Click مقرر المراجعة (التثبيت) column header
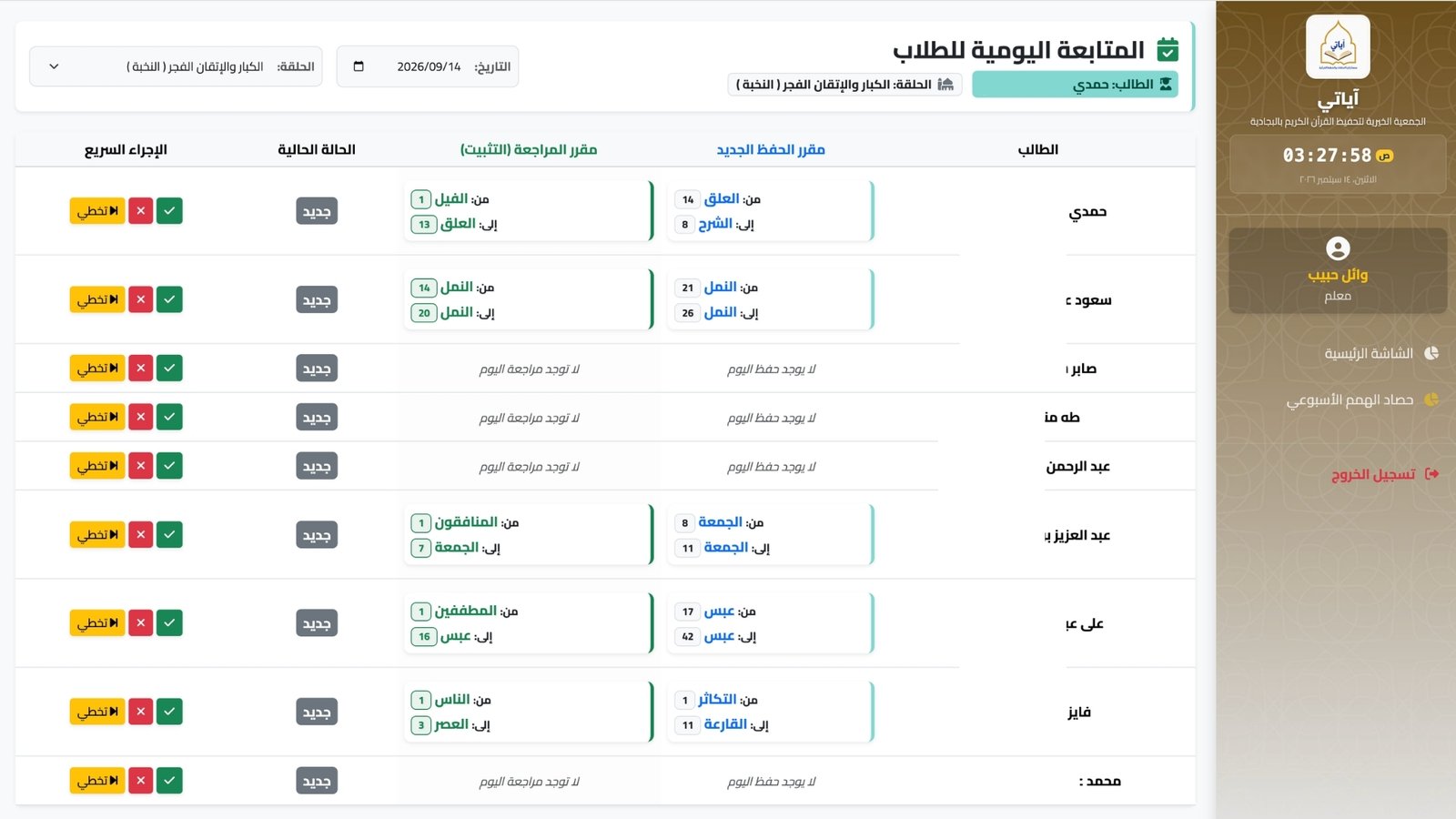Screen dimensions: 1456x819 529,149
